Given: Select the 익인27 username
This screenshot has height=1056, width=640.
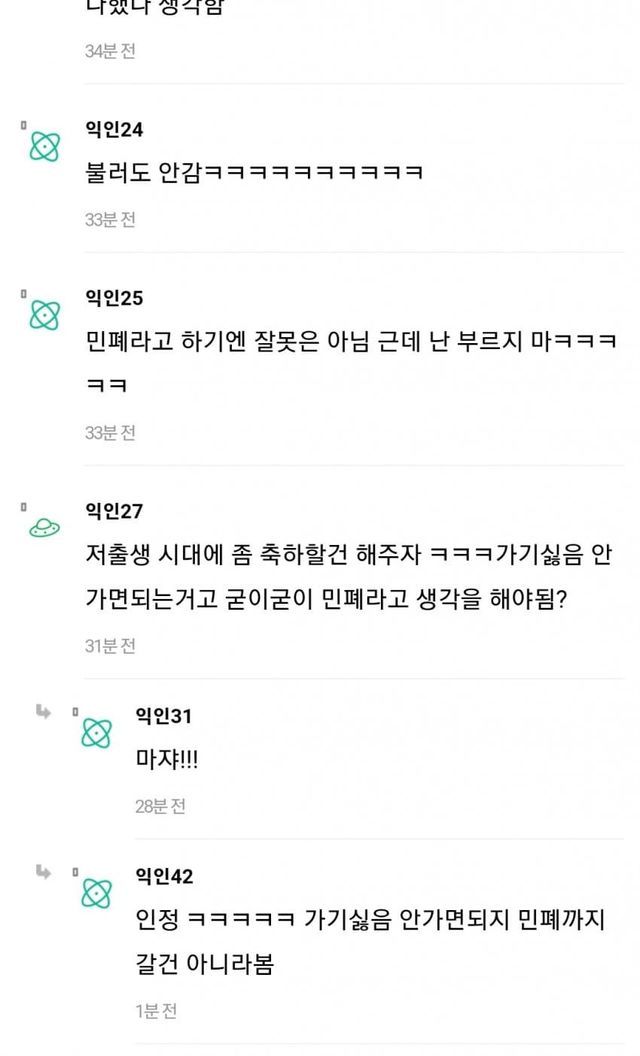Looking at the screenshot, I should coord(114,511).
